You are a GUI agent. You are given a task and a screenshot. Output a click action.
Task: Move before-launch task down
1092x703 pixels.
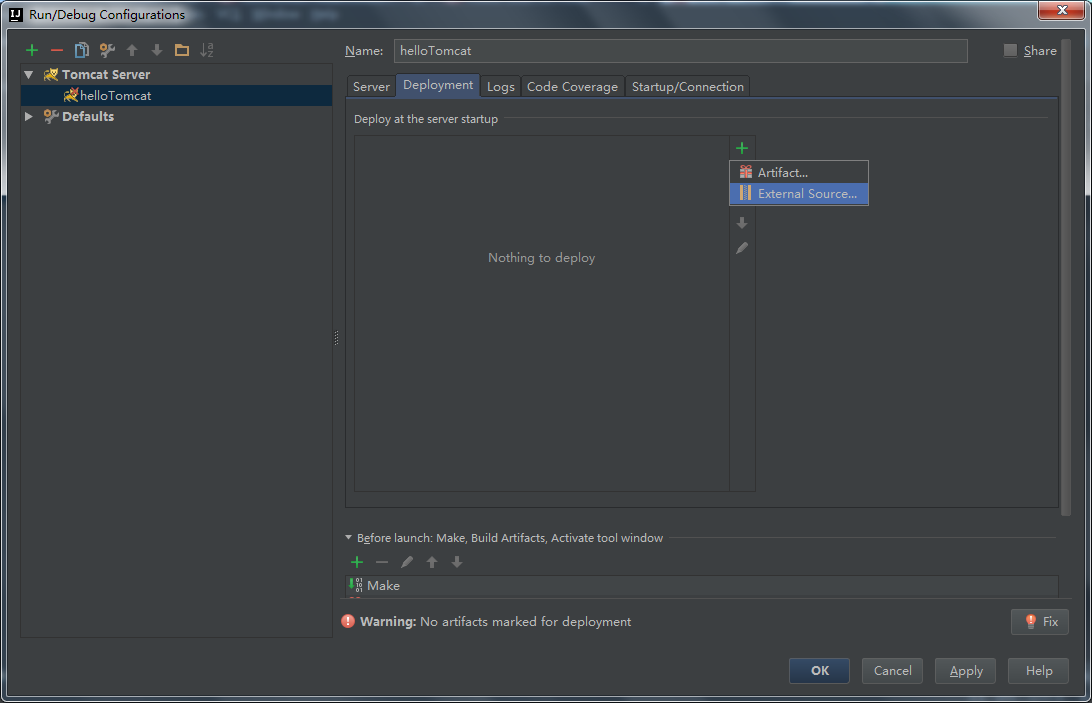coord(457,562)
